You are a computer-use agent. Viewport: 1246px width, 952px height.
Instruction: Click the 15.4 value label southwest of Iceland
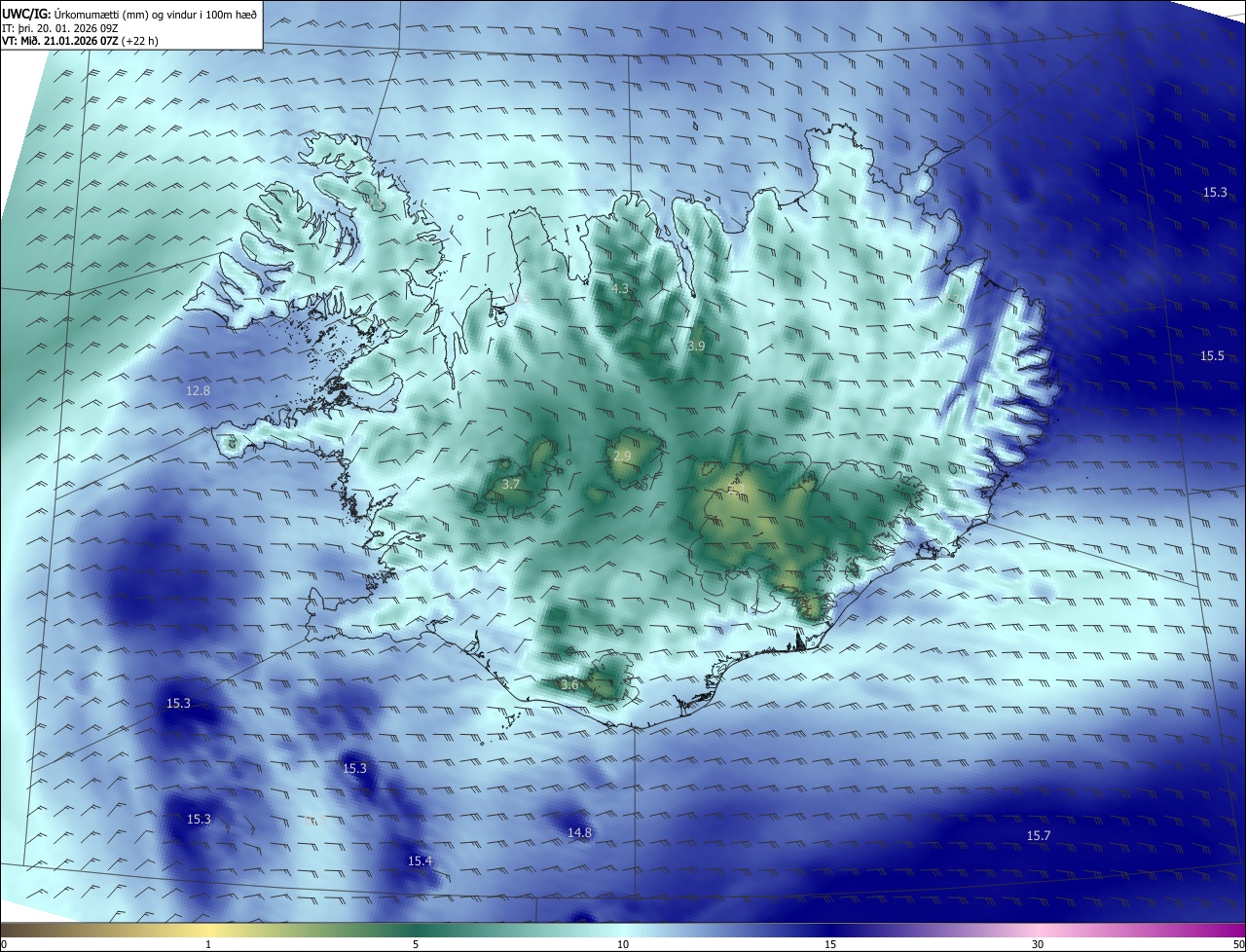tap(420, 861)
